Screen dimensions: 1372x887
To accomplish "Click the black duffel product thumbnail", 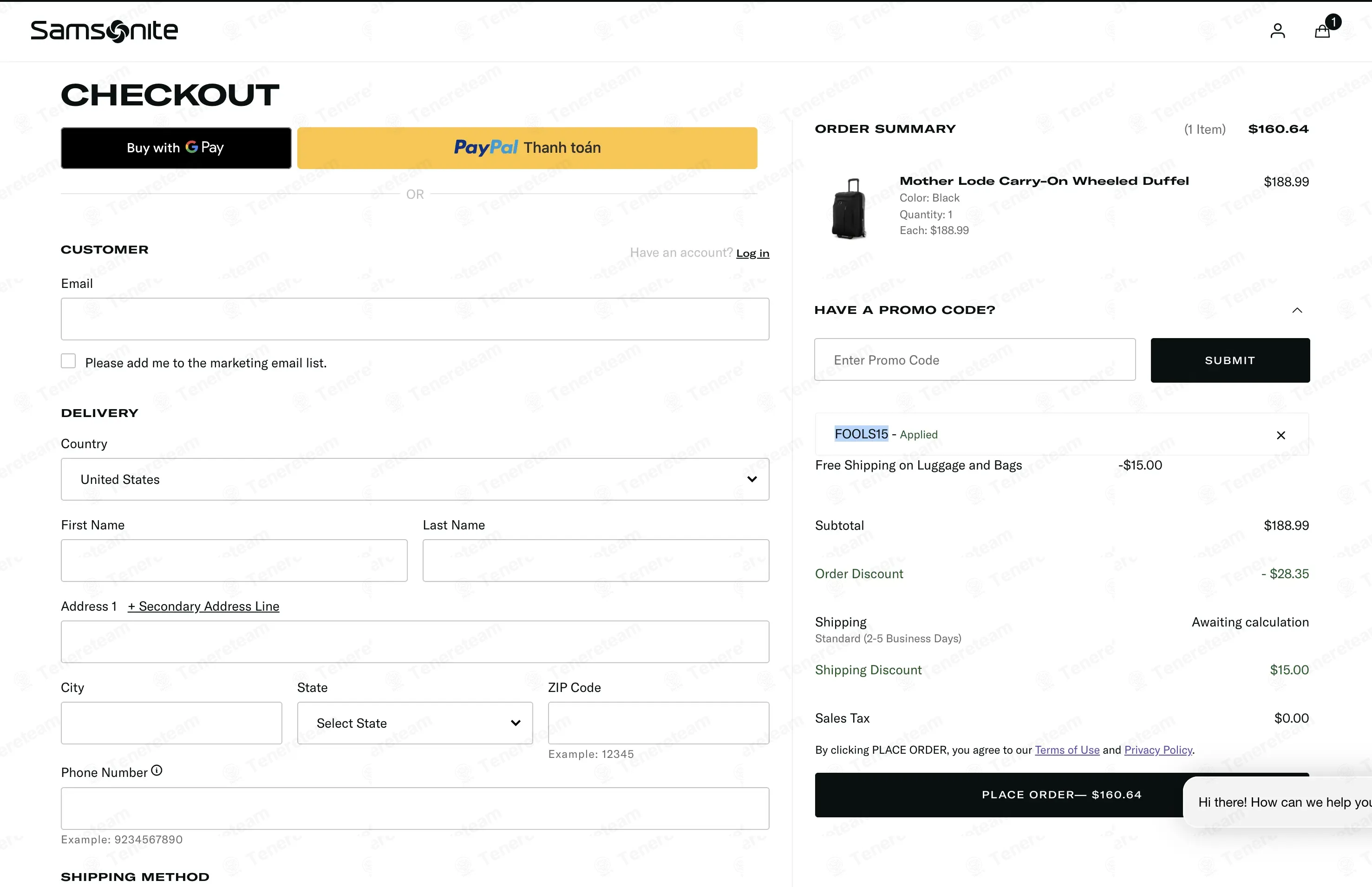I will (x=849, y=209).
